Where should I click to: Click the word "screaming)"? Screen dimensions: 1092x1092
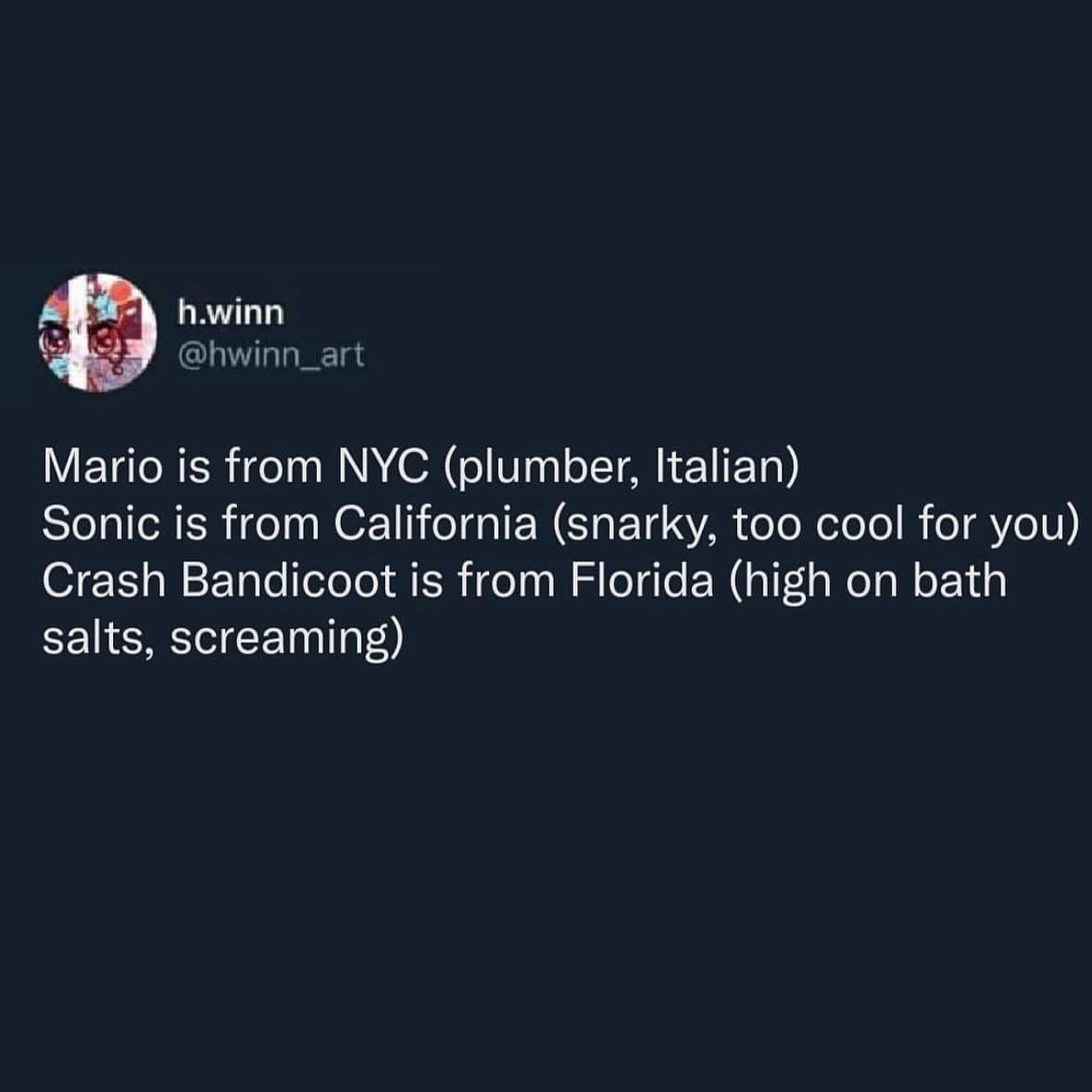[286, 638]
